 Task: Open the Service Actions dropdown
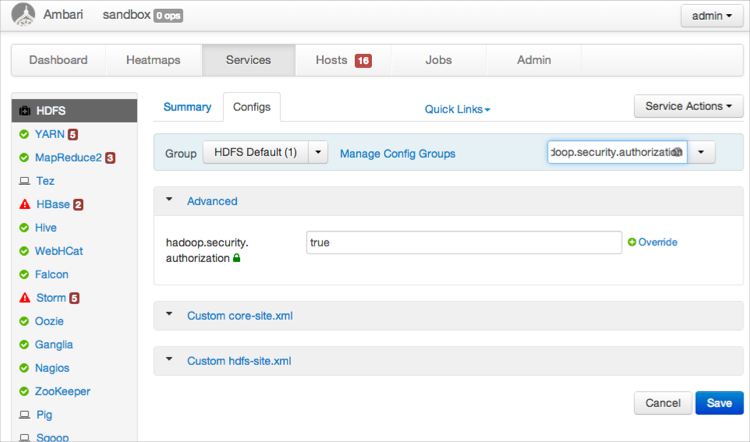point(689,106)
